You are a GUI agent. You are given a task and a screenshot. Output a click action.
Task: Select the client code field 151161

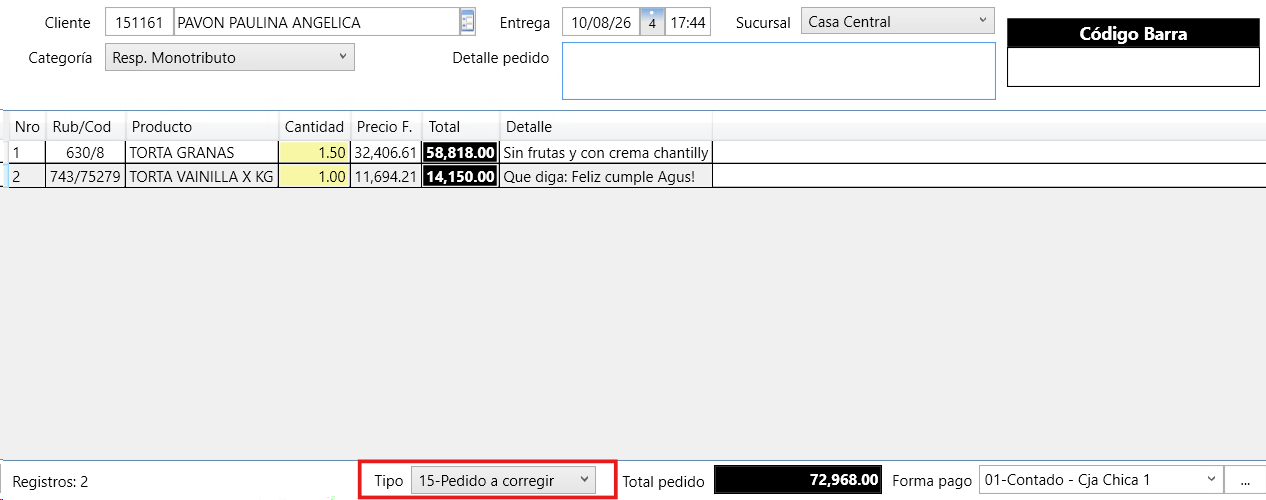[x=138, y=22]
